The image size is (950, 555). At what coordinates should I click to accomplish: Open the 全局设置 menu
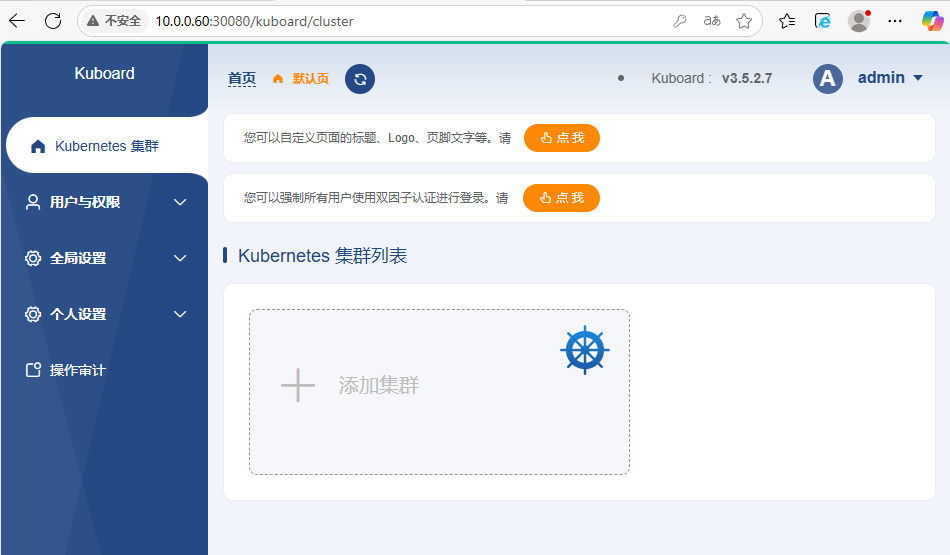[x=107, y=258]
